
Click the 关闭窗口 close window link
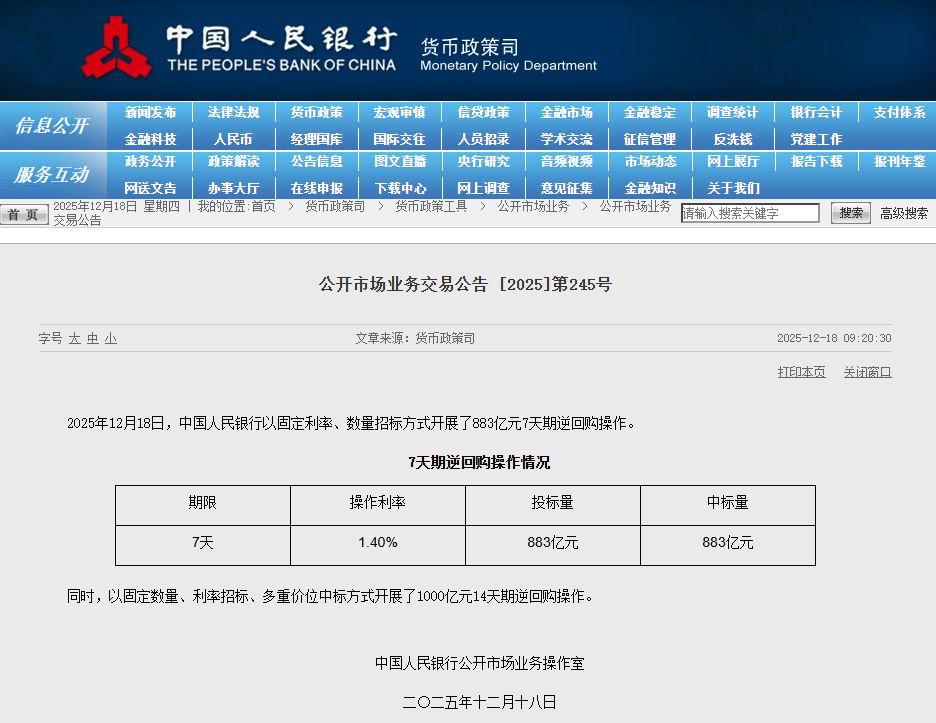point(867,372)
